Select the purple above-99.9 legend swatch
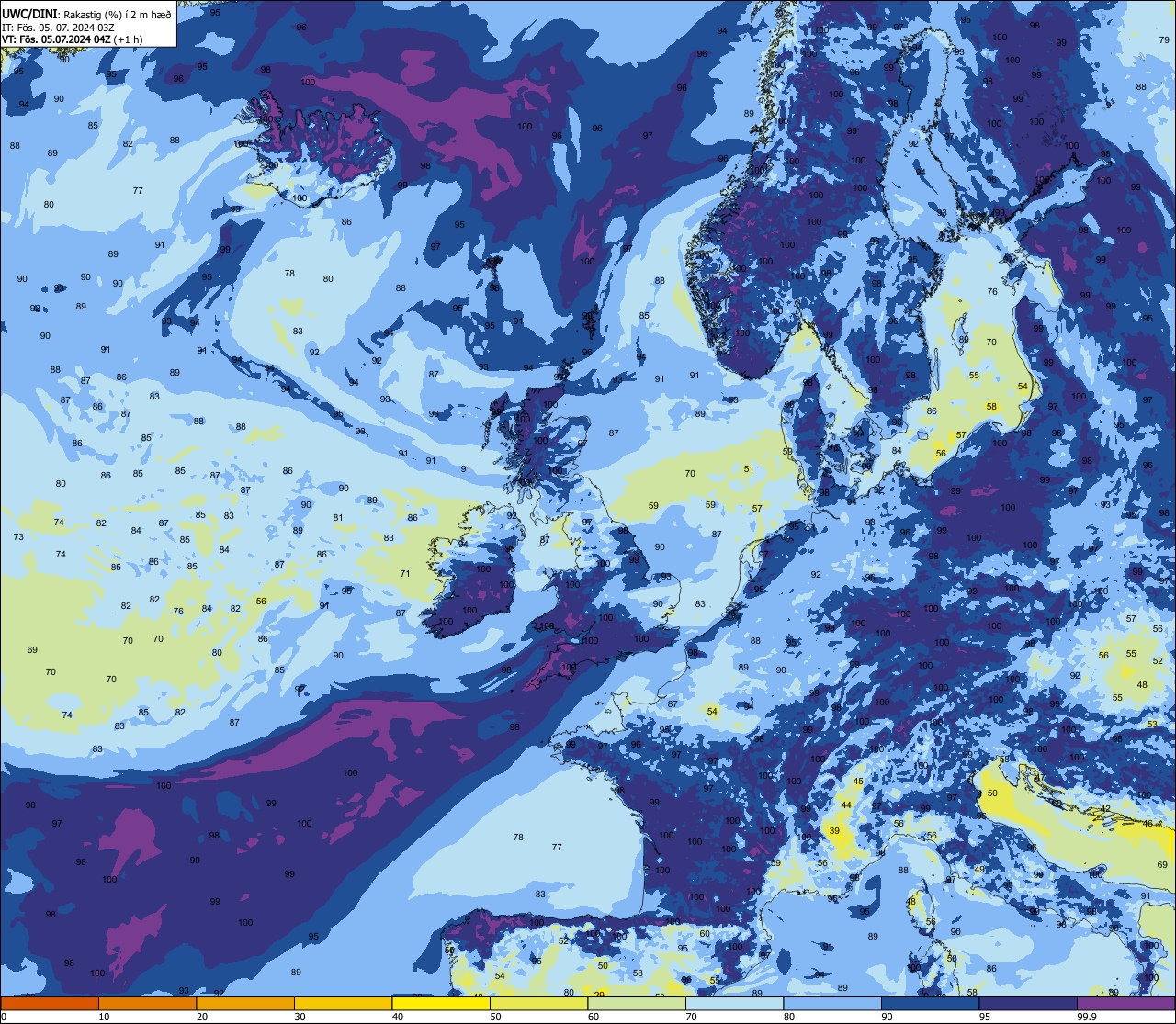 (1125, 1004)
